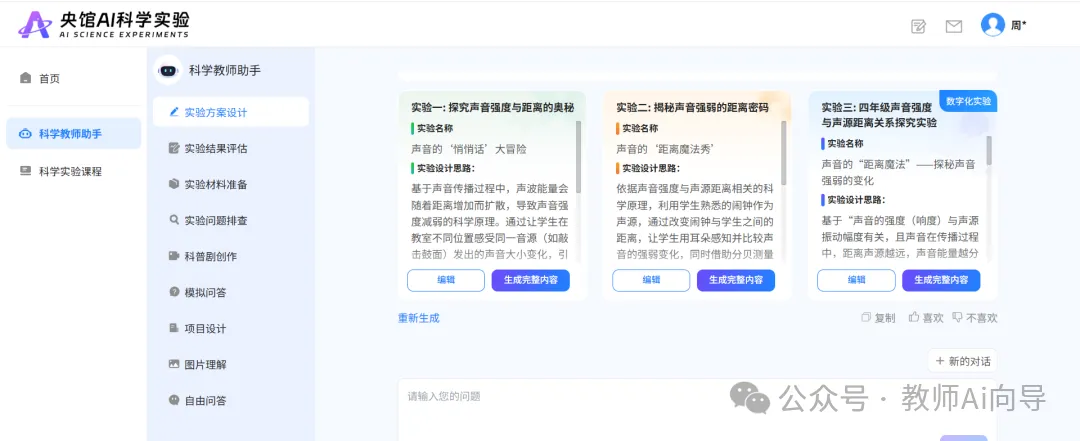The width and height of the screenshot is (1080, 441).
Task: Click the plus icon of 新的对话
Action: (940, 361)
